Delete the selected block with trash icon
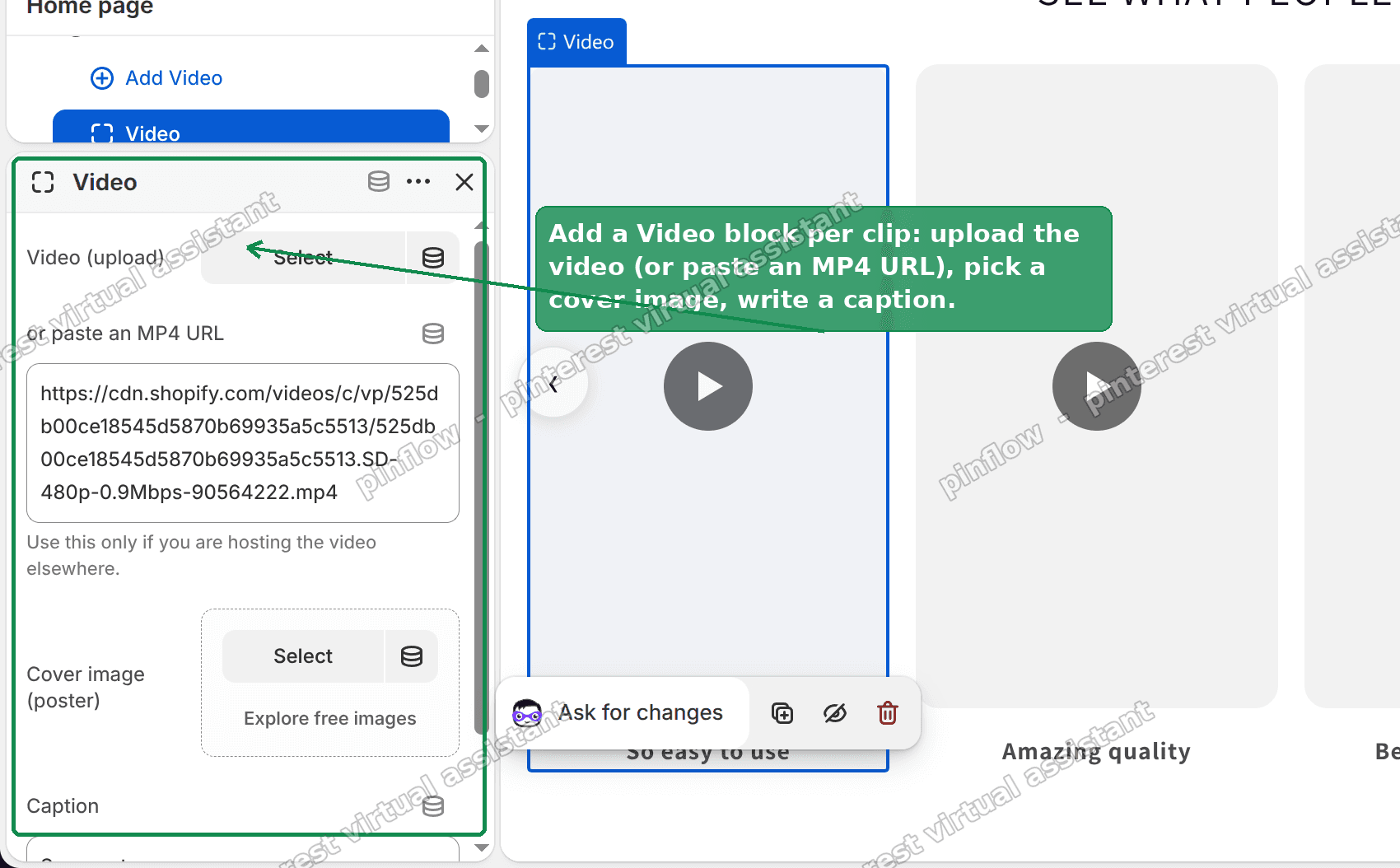The width and height of the screenshot is (1400, 868). coord(888,713)
